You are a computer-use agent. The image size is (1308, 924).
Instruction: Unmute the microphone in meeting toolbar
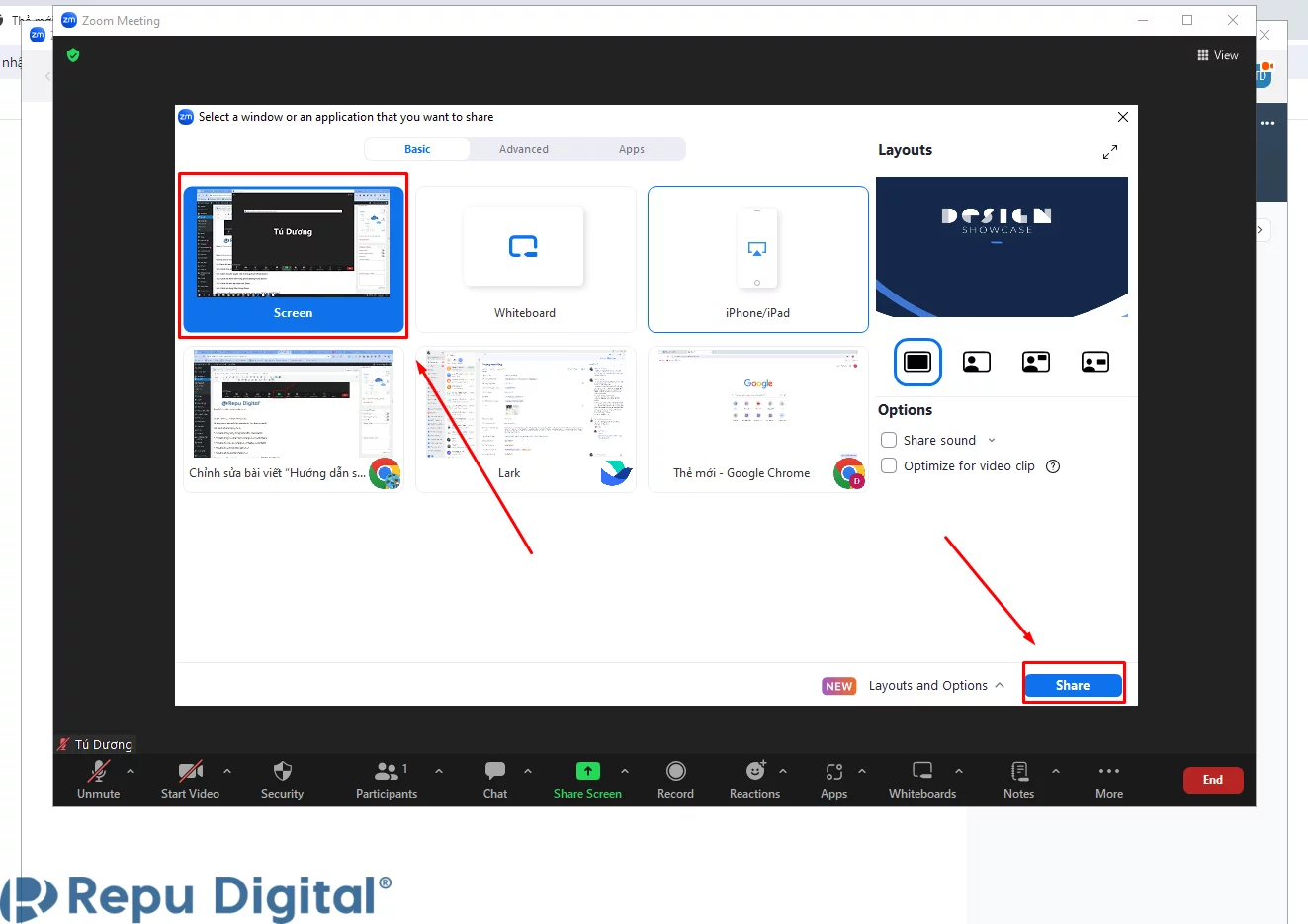[x=98, y=780]
